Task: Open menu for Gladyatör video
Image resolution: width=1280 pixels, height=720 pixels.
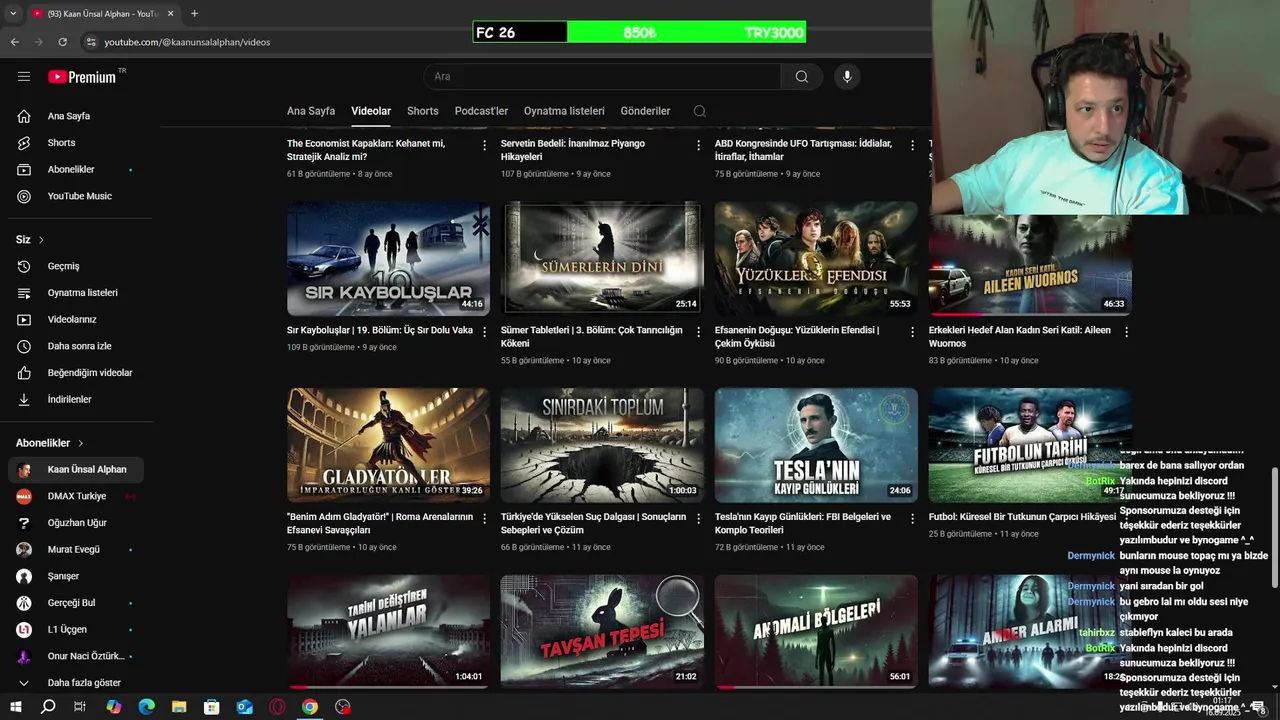Action: [x=485, y=518]
